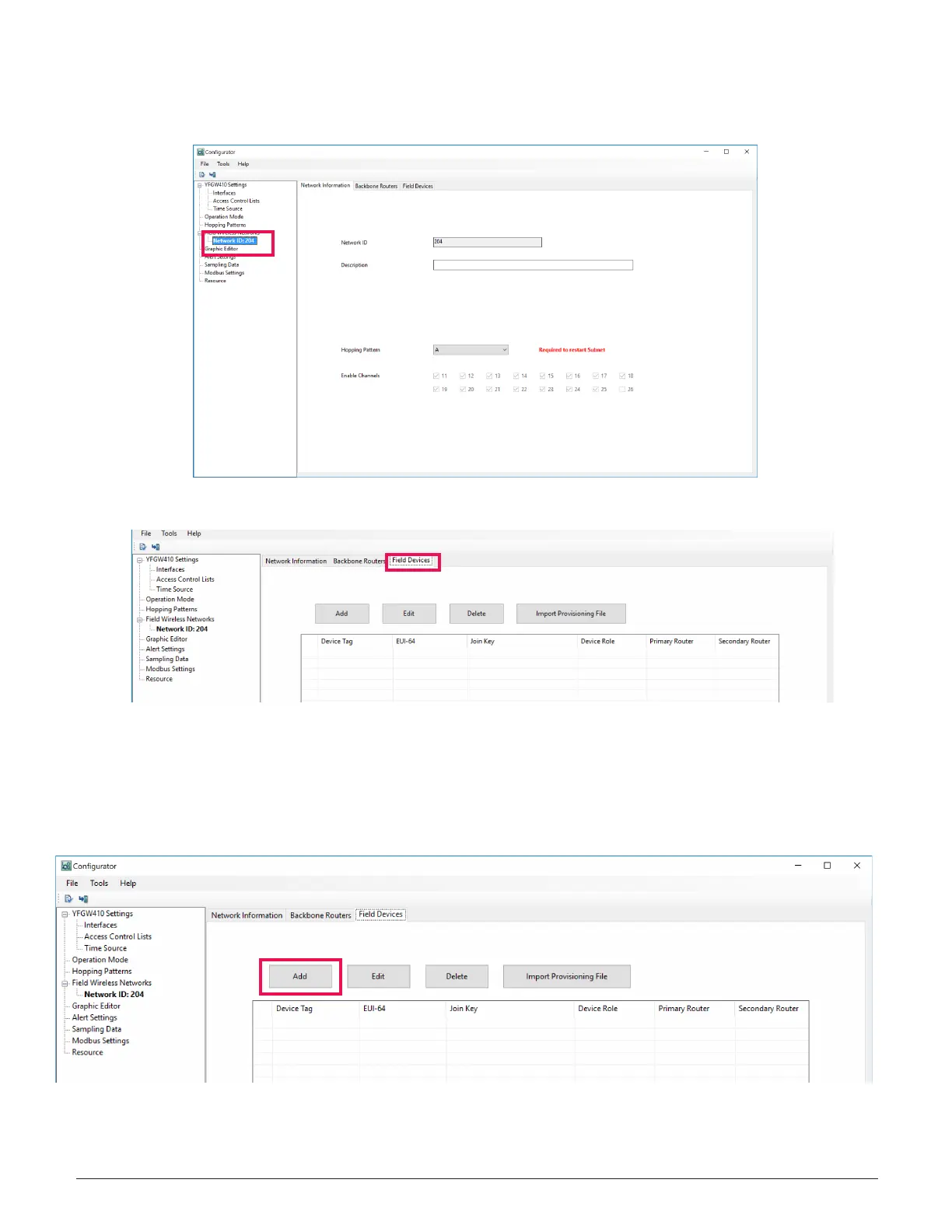The image size is (952, 1232).
Task: Collapse YFGW410 Settings in middle screenshot tree
Action: click(140, 560)
